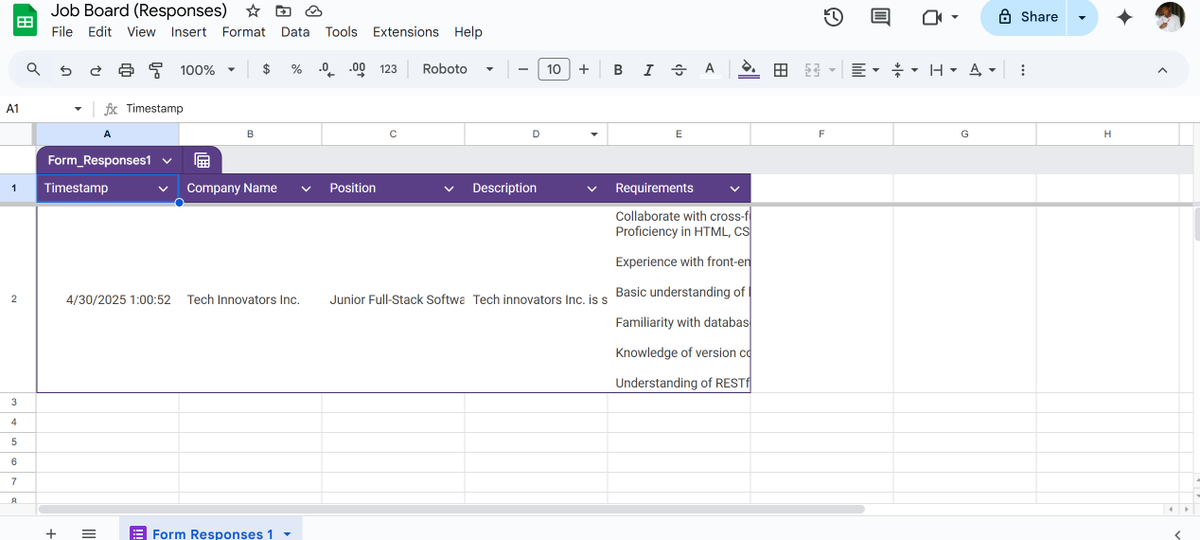The image size is (1200, 540).
Task: Star the Job Board (Responses) document
Action: pyautogui.click(x=253, y=11)
